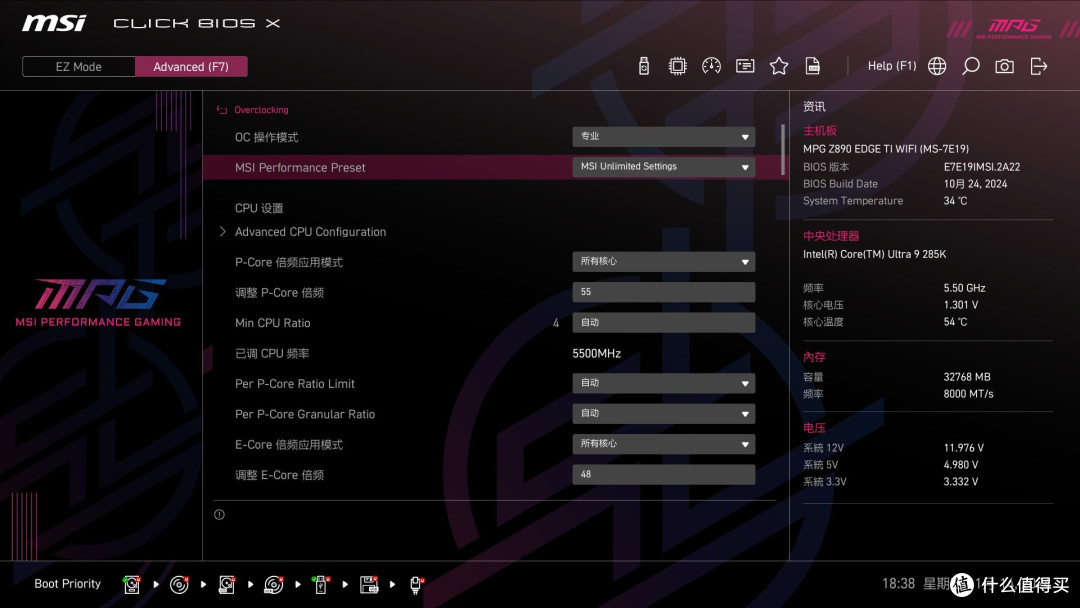Click the 11.976 V system 12V reading

[x=964, y=448]
